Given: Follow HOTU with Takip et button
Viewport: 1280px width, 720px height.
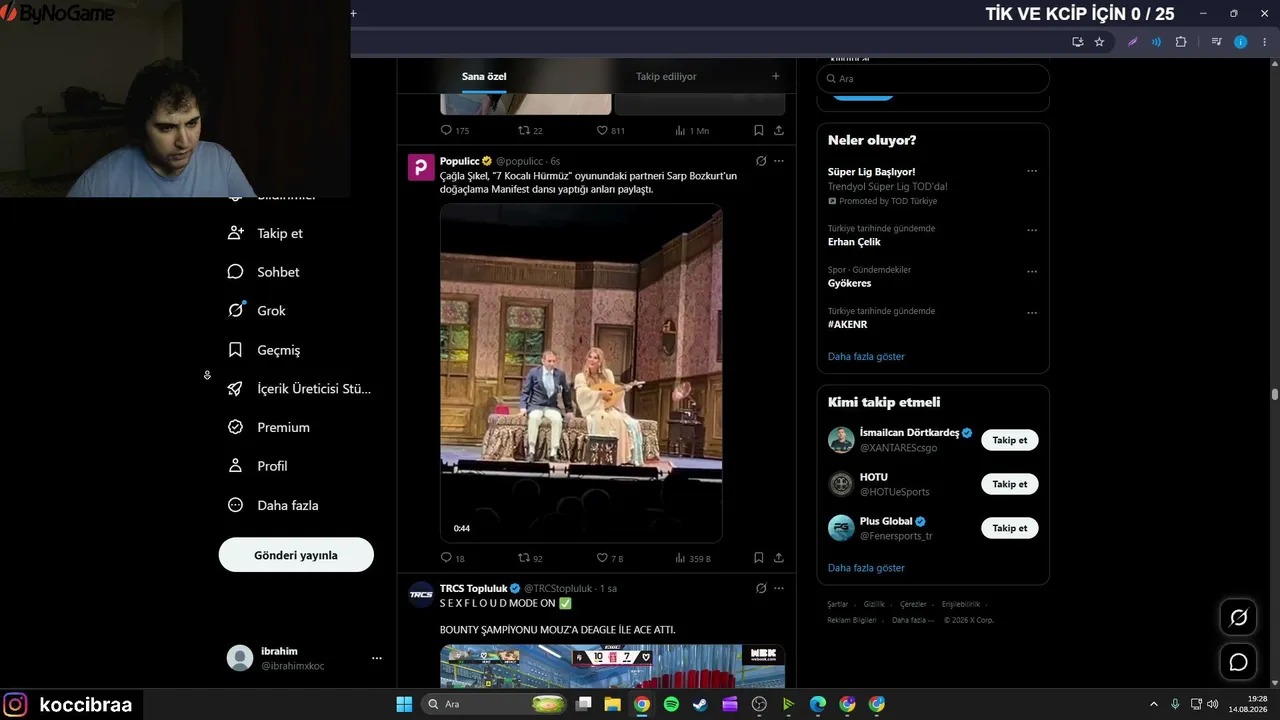Looking at the screenshot, I should [x=1010, y=484].
